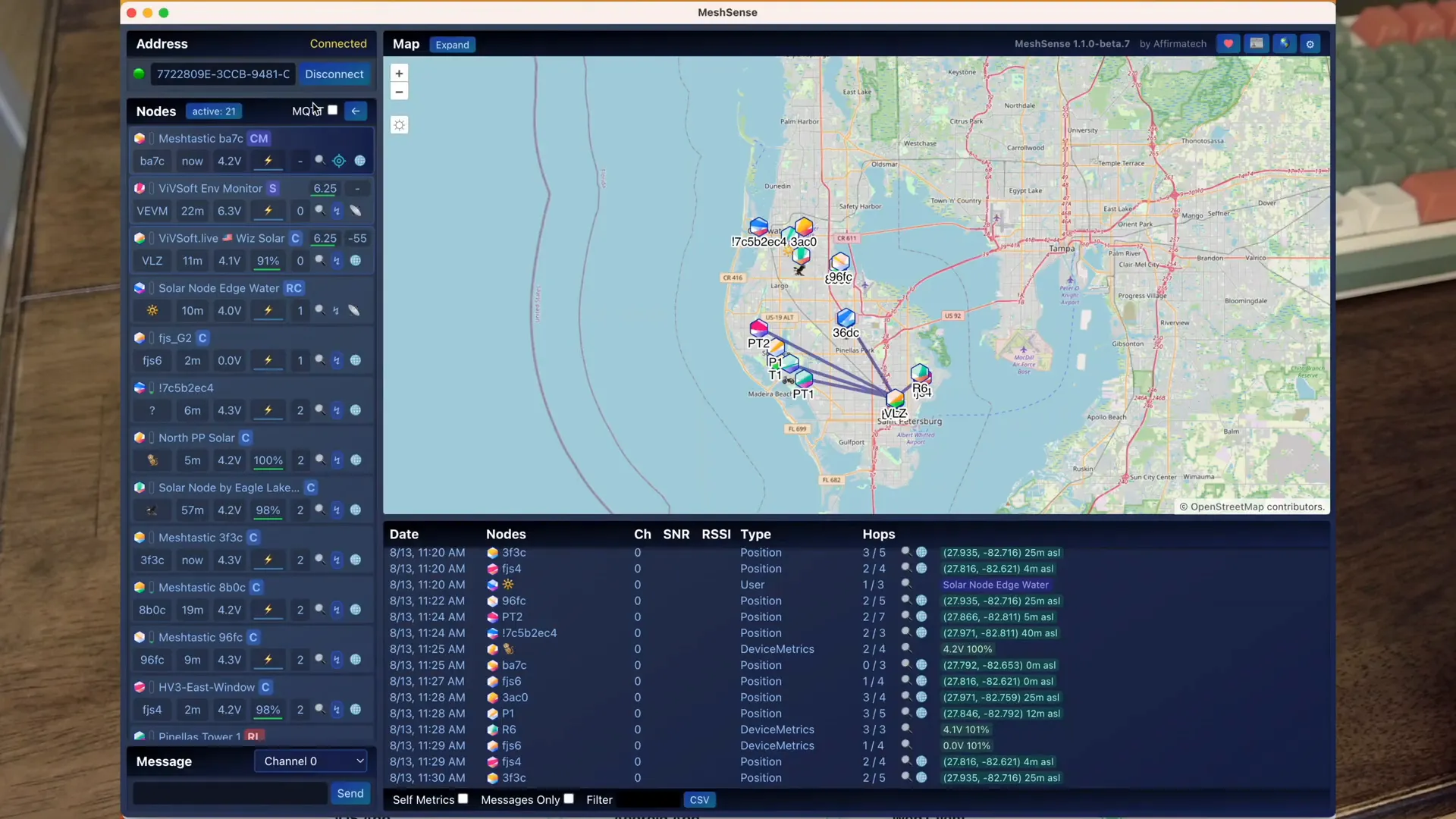This screenshot has height=819, width=1456.
Task: Click the message text input field
Action: pos(230,793)
